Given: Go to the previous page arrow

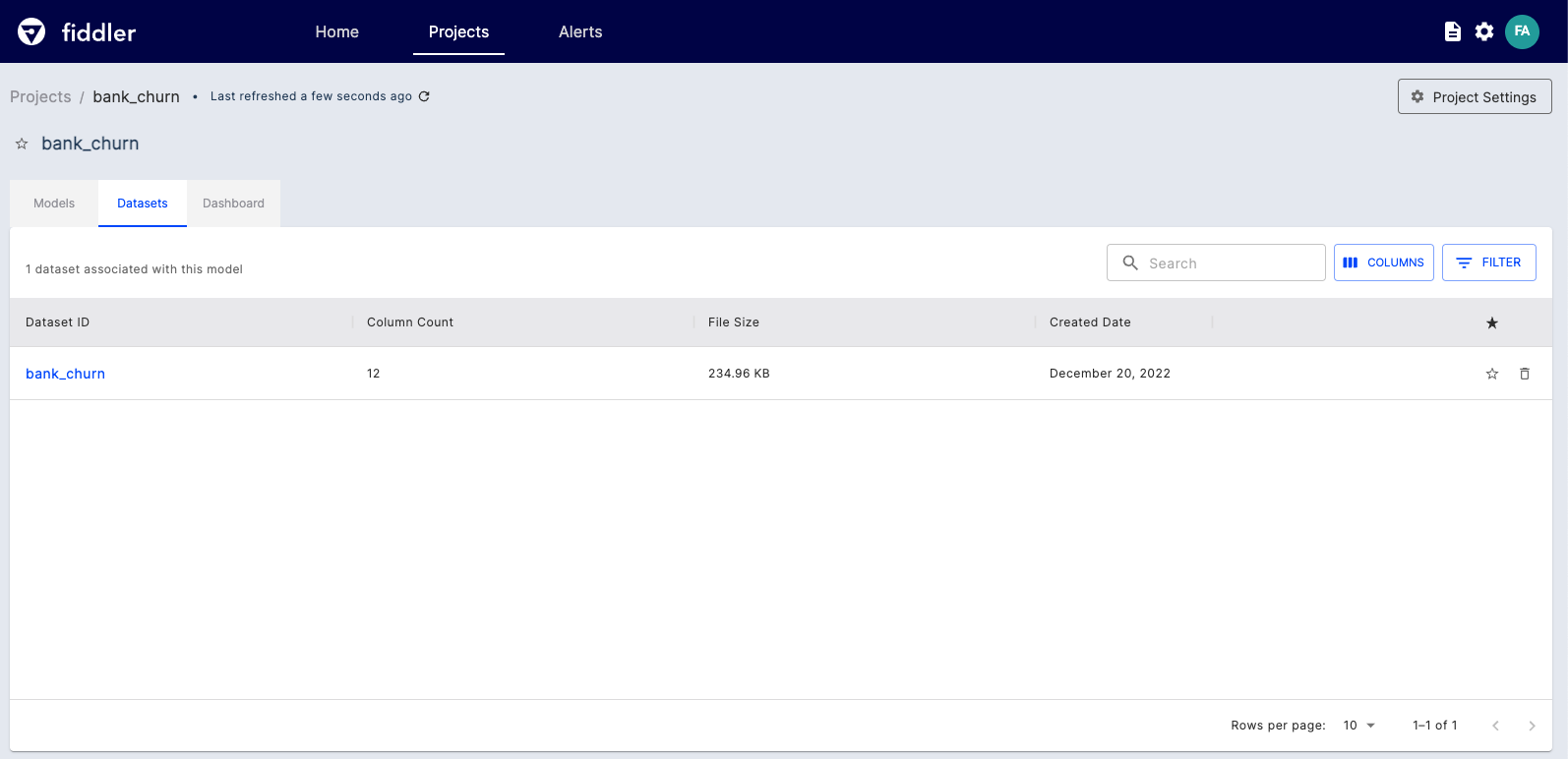Looking at the screenshot, I should click(1495, 726).
